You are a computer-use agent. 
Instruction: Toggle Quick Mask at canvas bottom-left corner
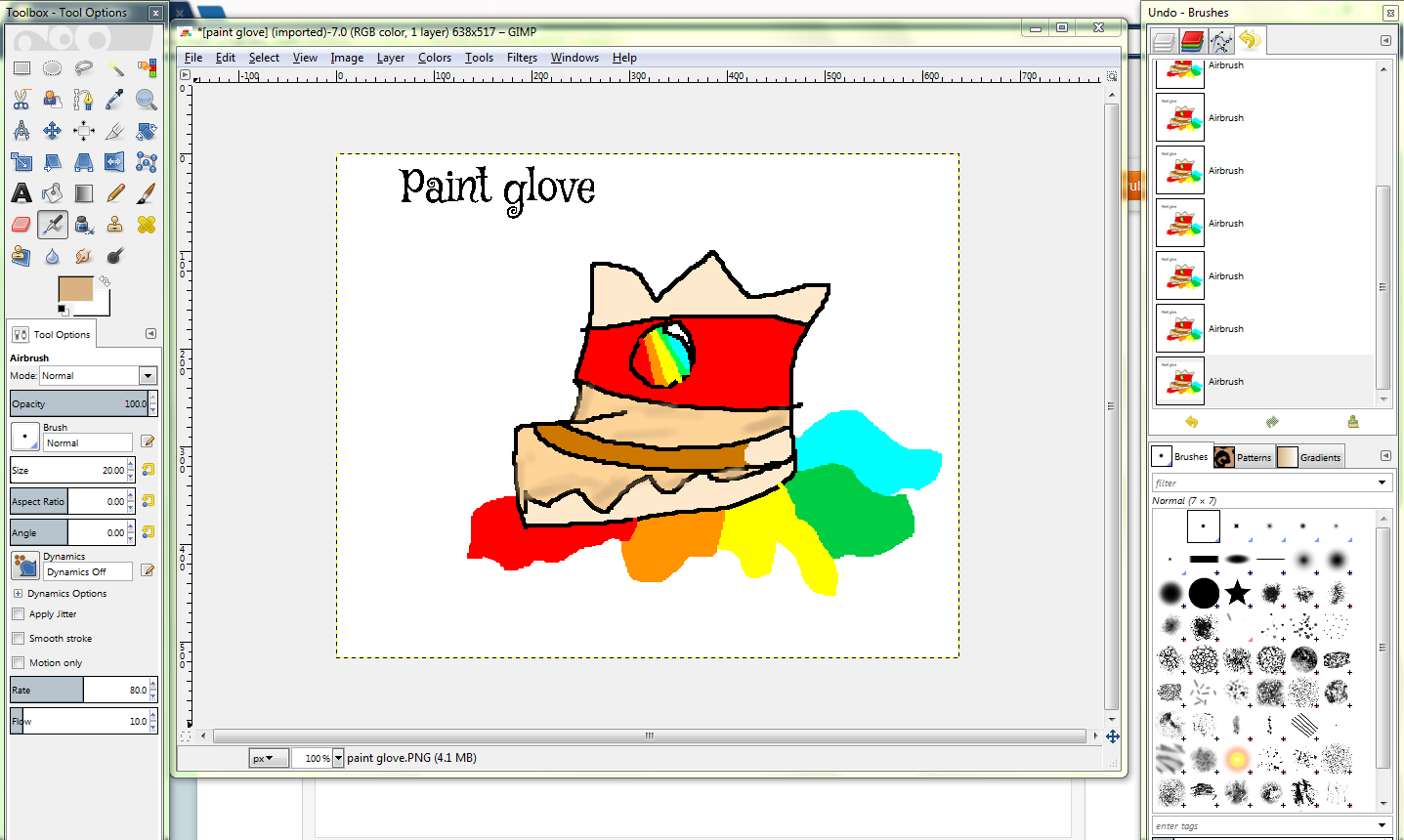click(186, 735)
